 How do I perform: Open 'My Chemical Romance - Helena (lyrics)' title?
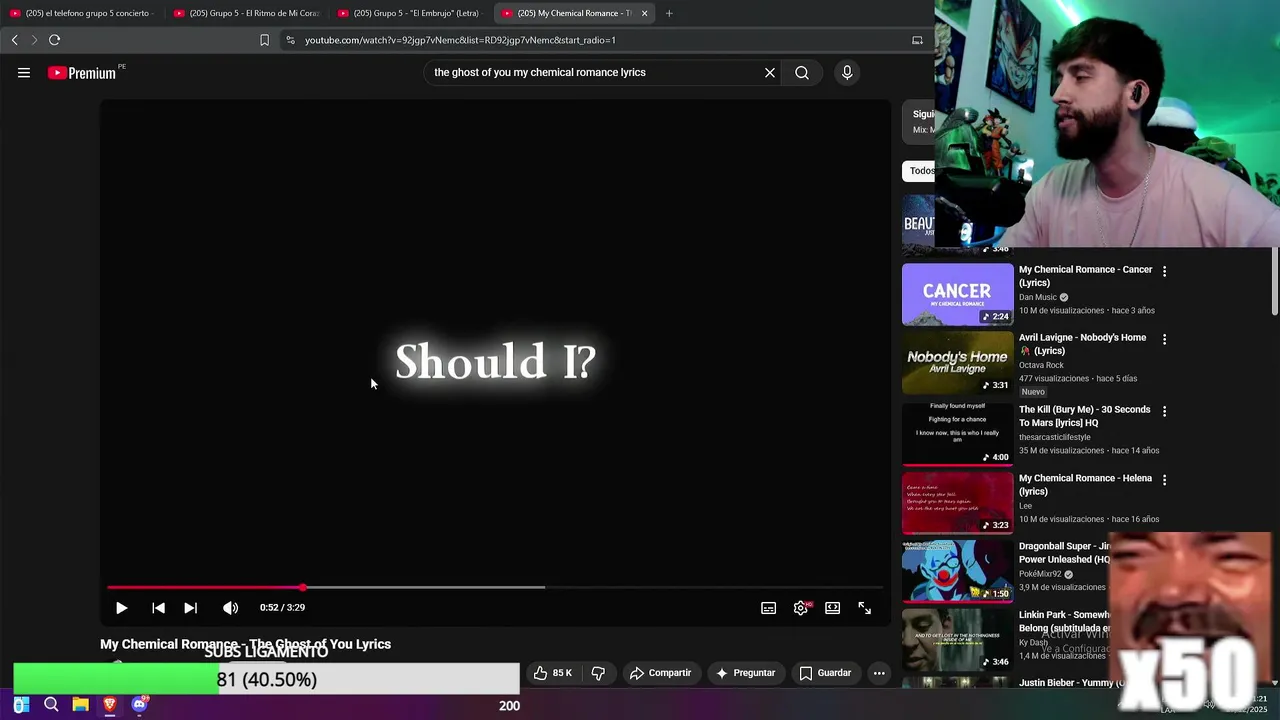coord(1085,485)
